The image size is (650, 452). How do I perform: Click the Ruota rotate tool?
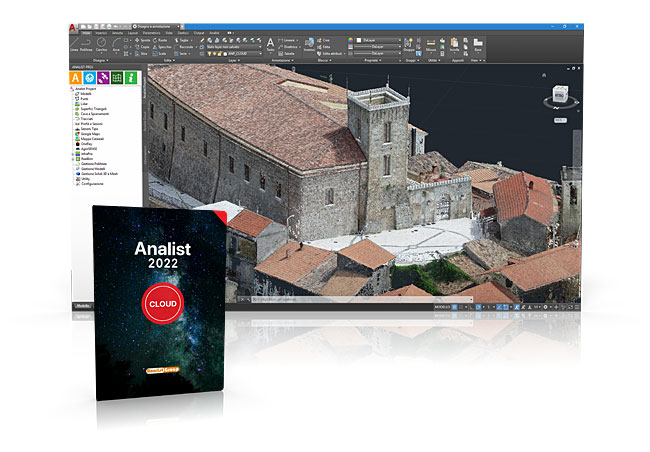pos(160,40)
